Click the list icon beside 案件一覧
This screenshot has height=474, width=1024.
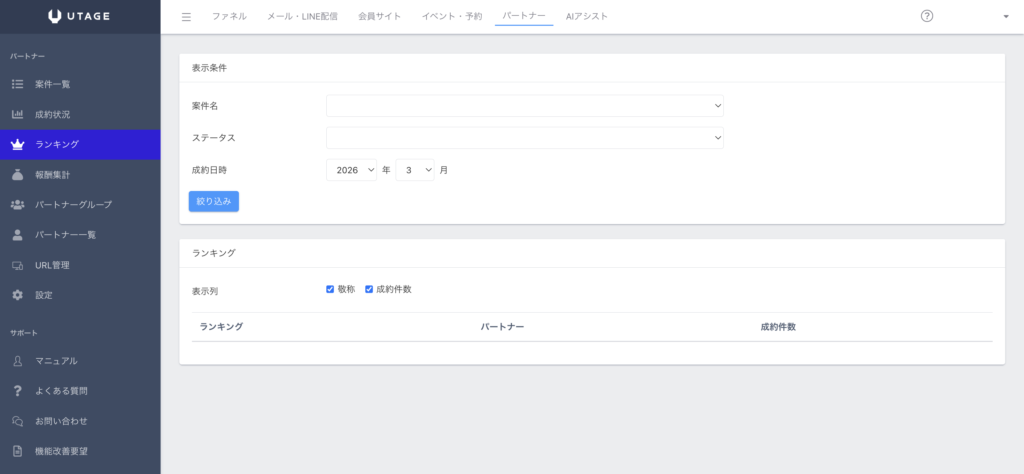pos(17,84)
